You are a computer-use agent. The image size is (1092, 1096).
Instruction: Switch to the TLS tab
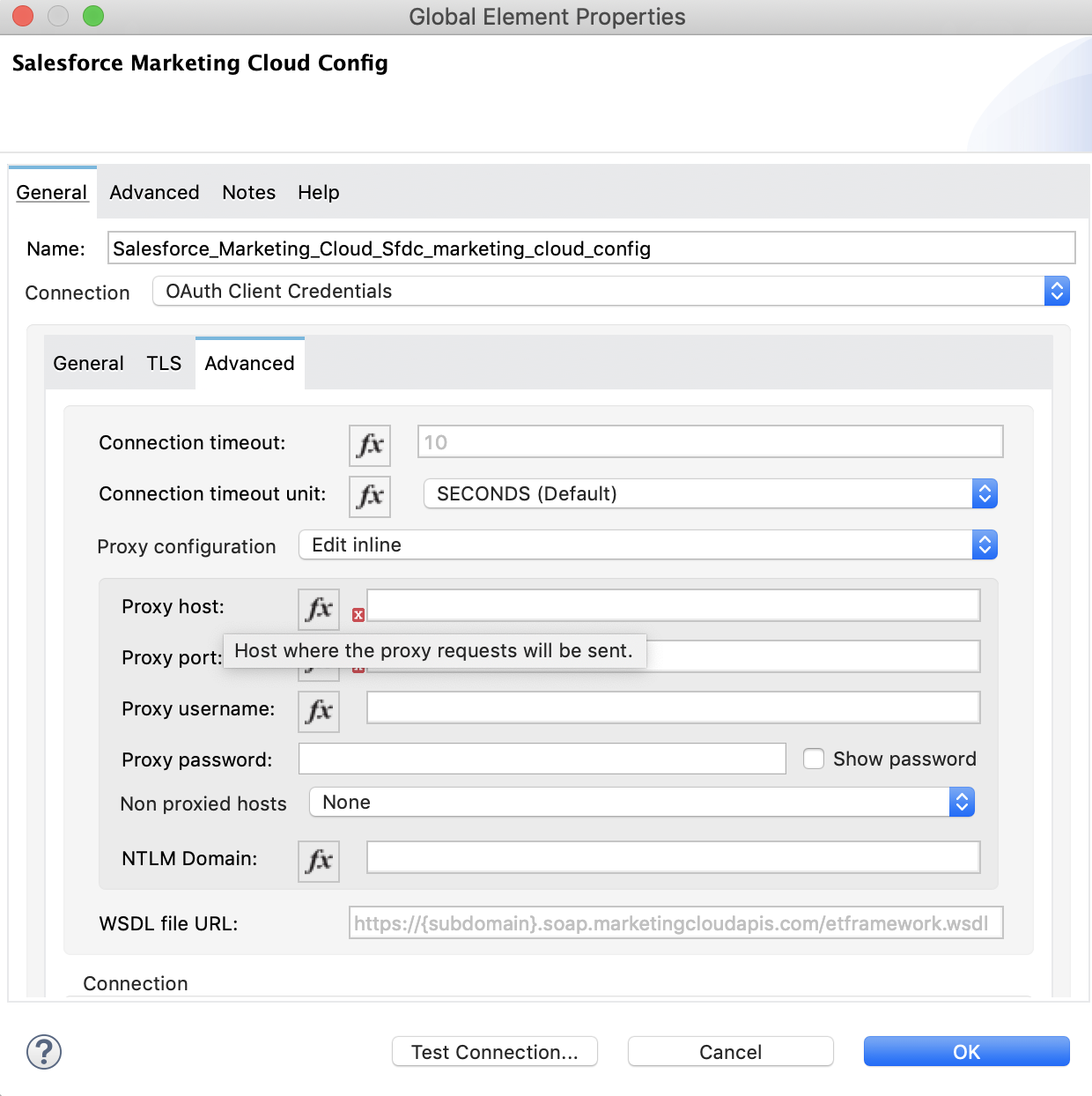pos(164,363)
